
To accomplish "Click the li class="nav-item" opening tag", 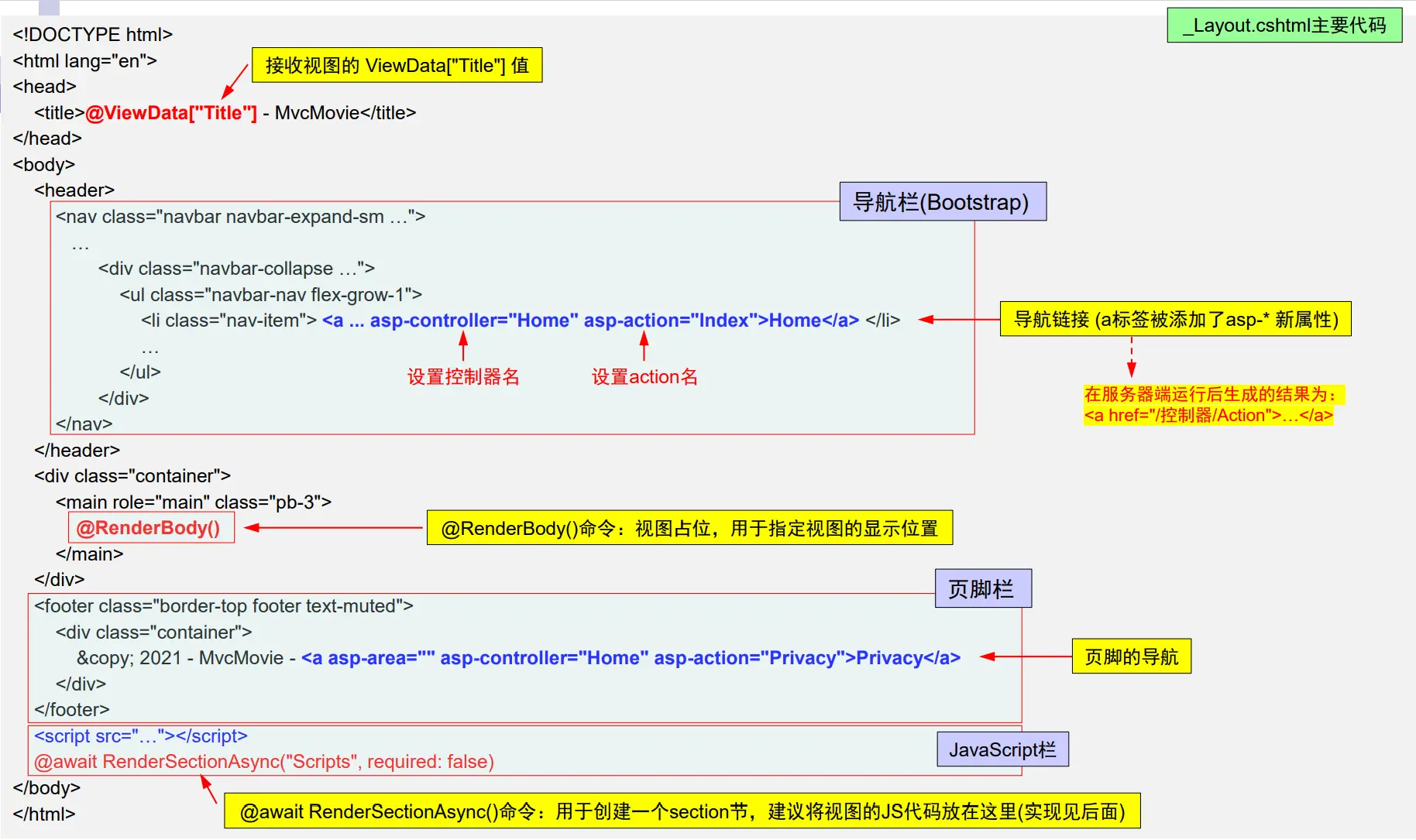I will click(x=229, y=321).
